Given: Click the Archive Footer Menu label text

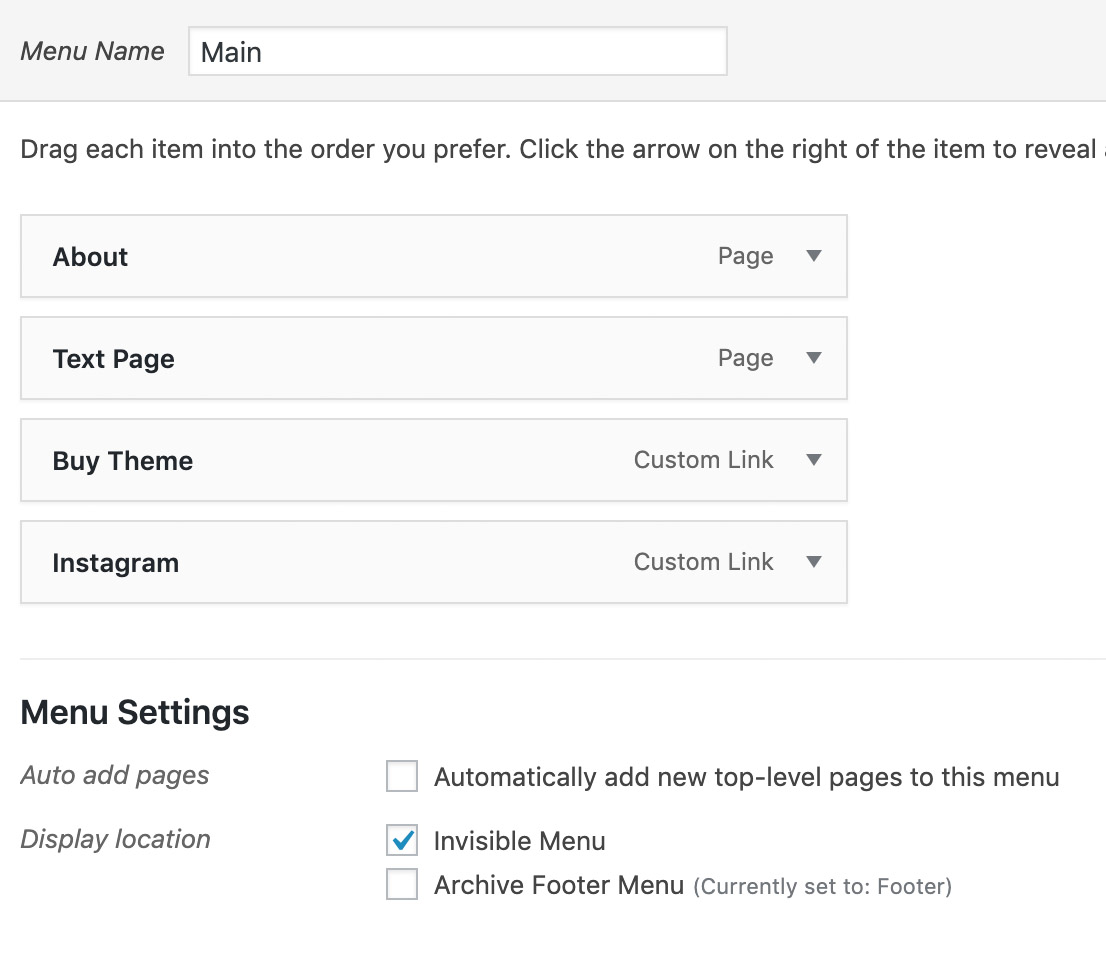Looking at the screenshot, I should 558,885.
